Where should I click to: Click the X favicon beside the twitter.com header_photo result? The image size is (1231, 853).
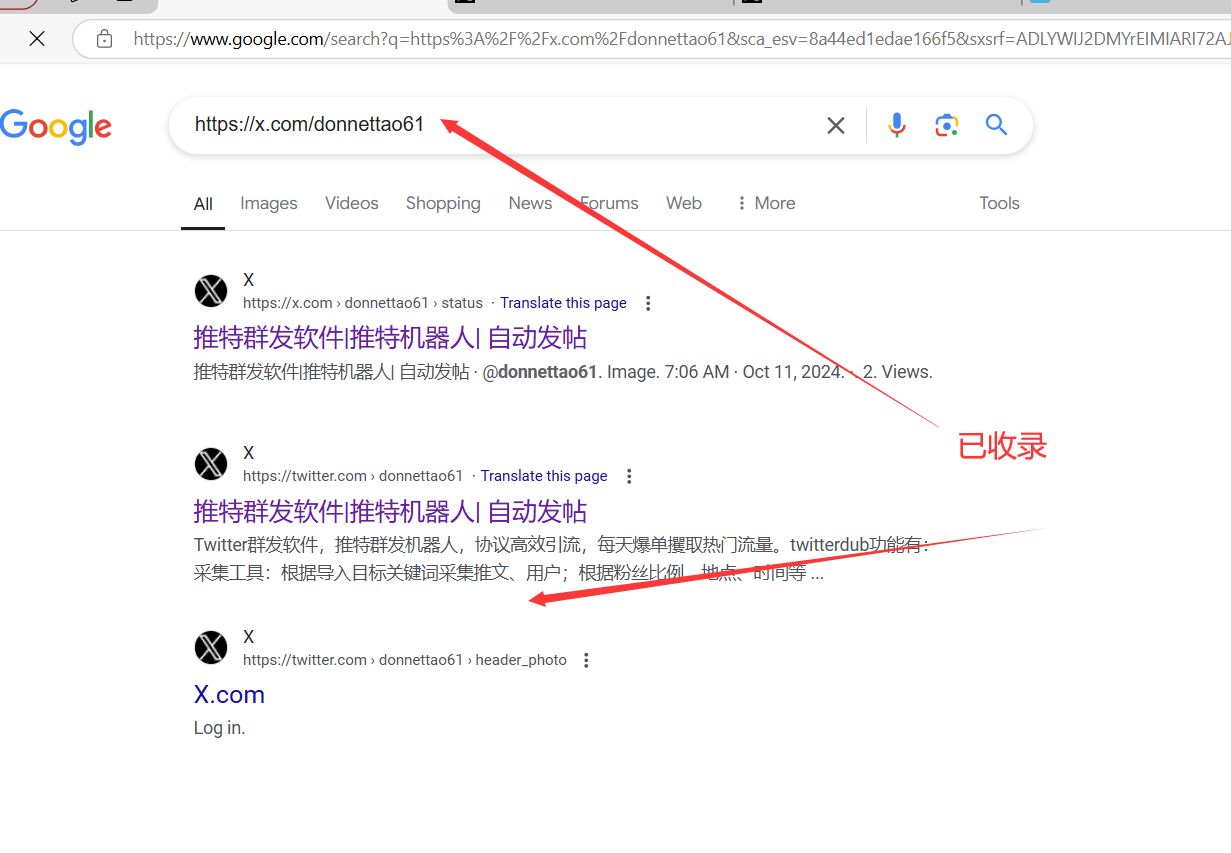pos(210,647)
